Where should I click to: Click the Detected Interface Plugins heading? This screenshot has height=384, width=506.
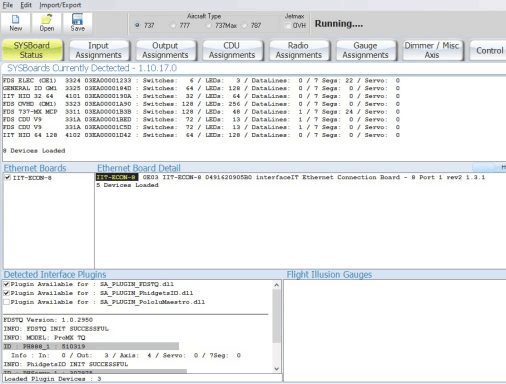(x=55, y=275)
